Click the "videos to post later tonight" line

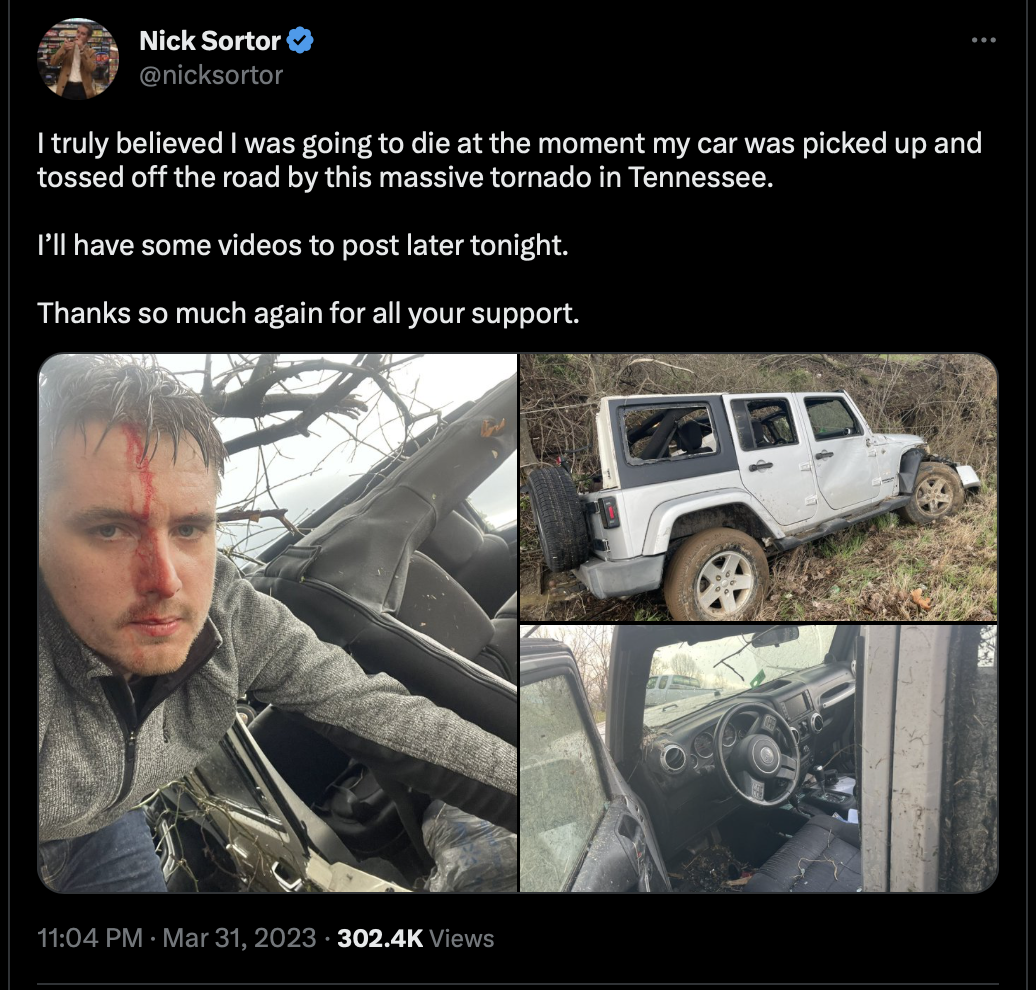303,245
